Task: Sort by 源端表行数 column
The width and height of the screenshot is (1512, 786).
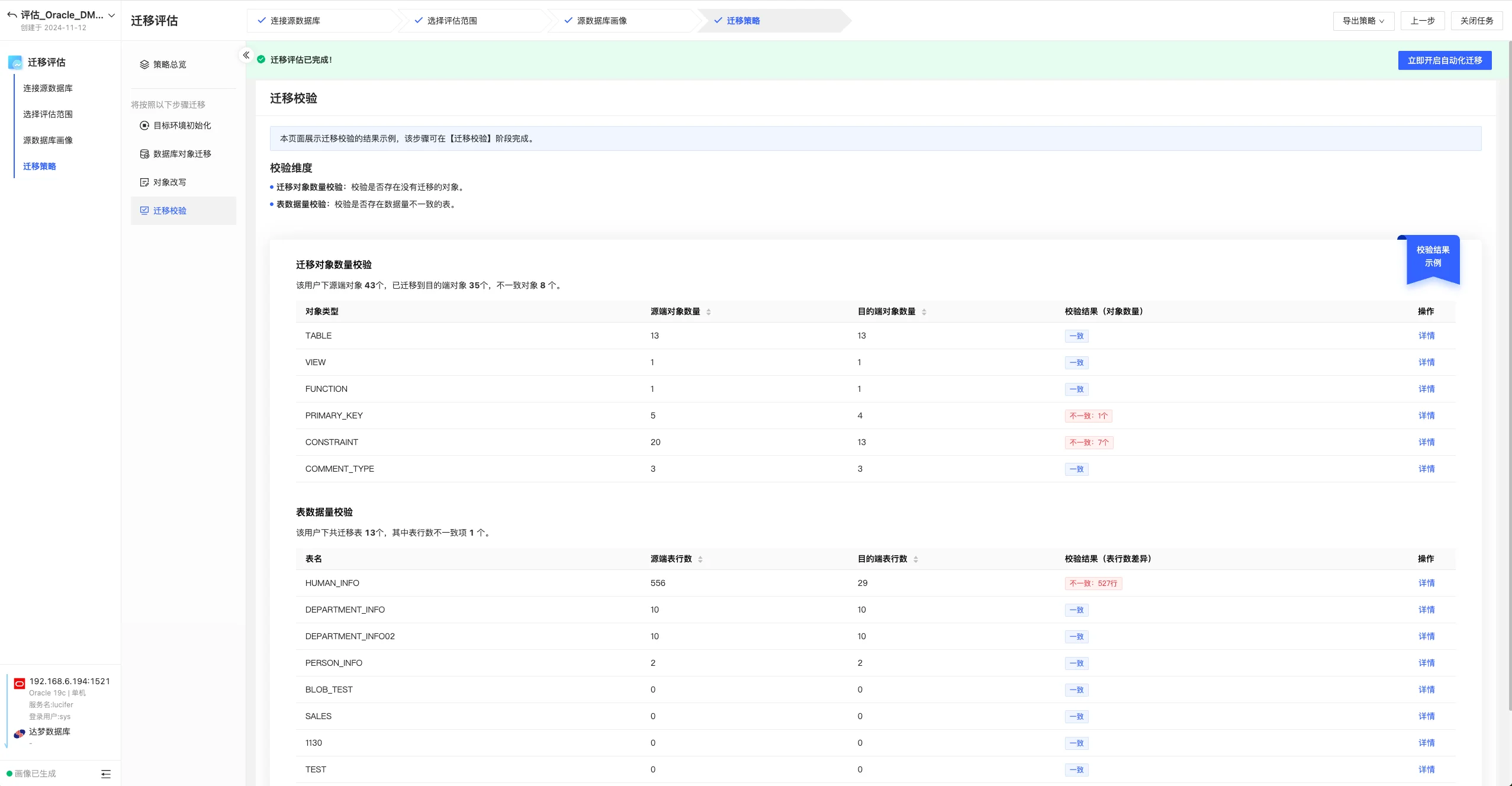Action: (x=700, y=559)
